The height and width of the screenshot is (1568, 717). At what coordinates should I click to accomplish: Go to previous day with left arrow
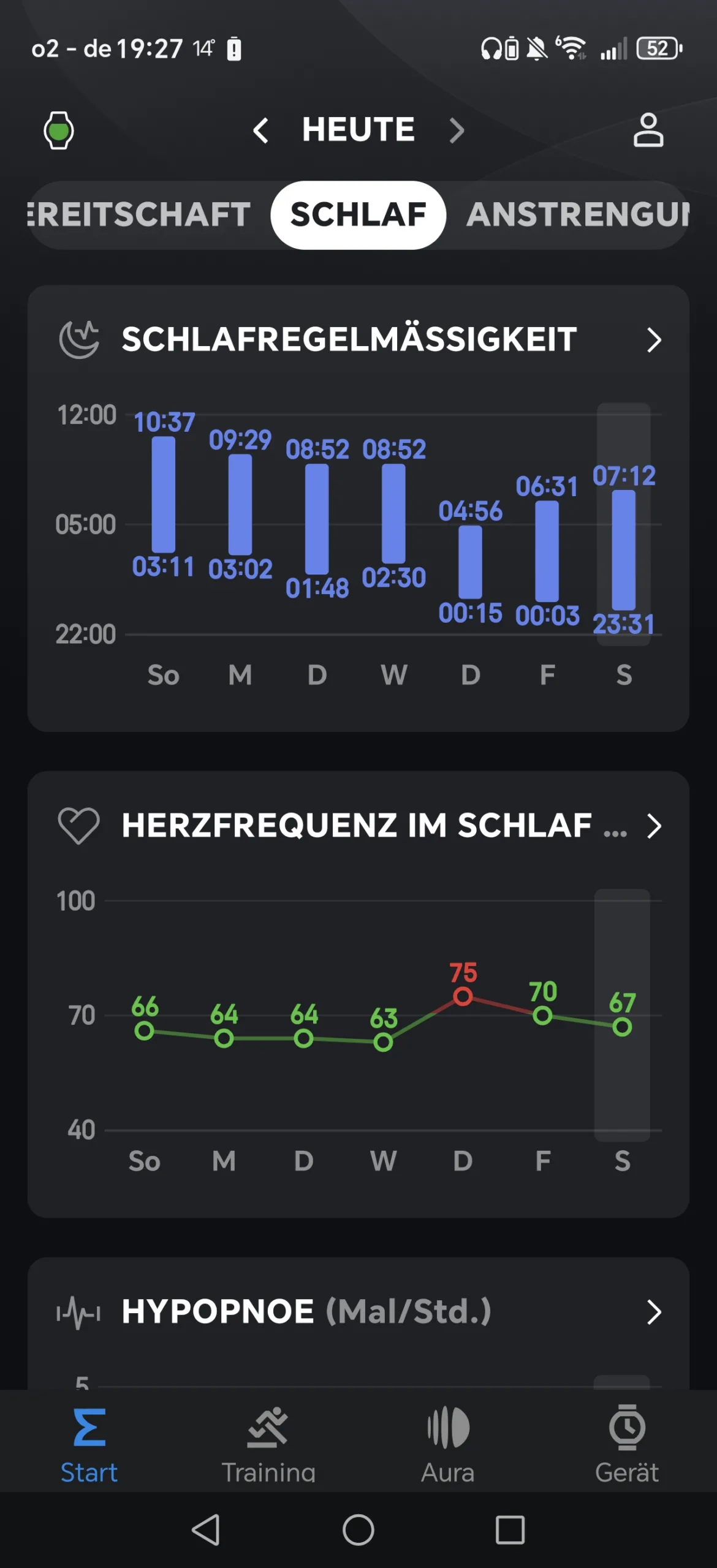[x=261, y=130]
